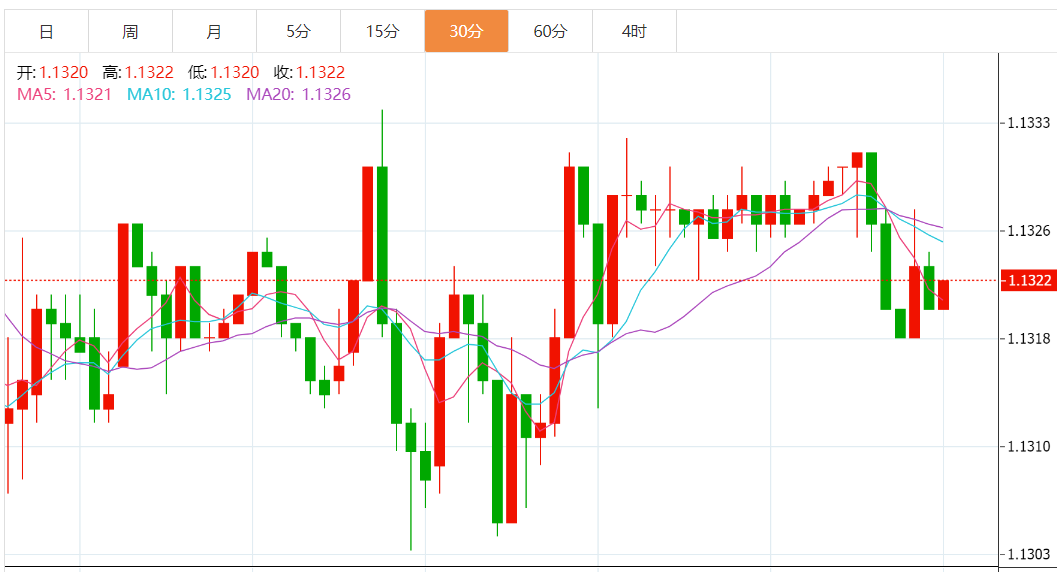Click the MA20 indicator label
Image resolution: width=1057 pixels, height=572 pixels.
coord(298,94)
